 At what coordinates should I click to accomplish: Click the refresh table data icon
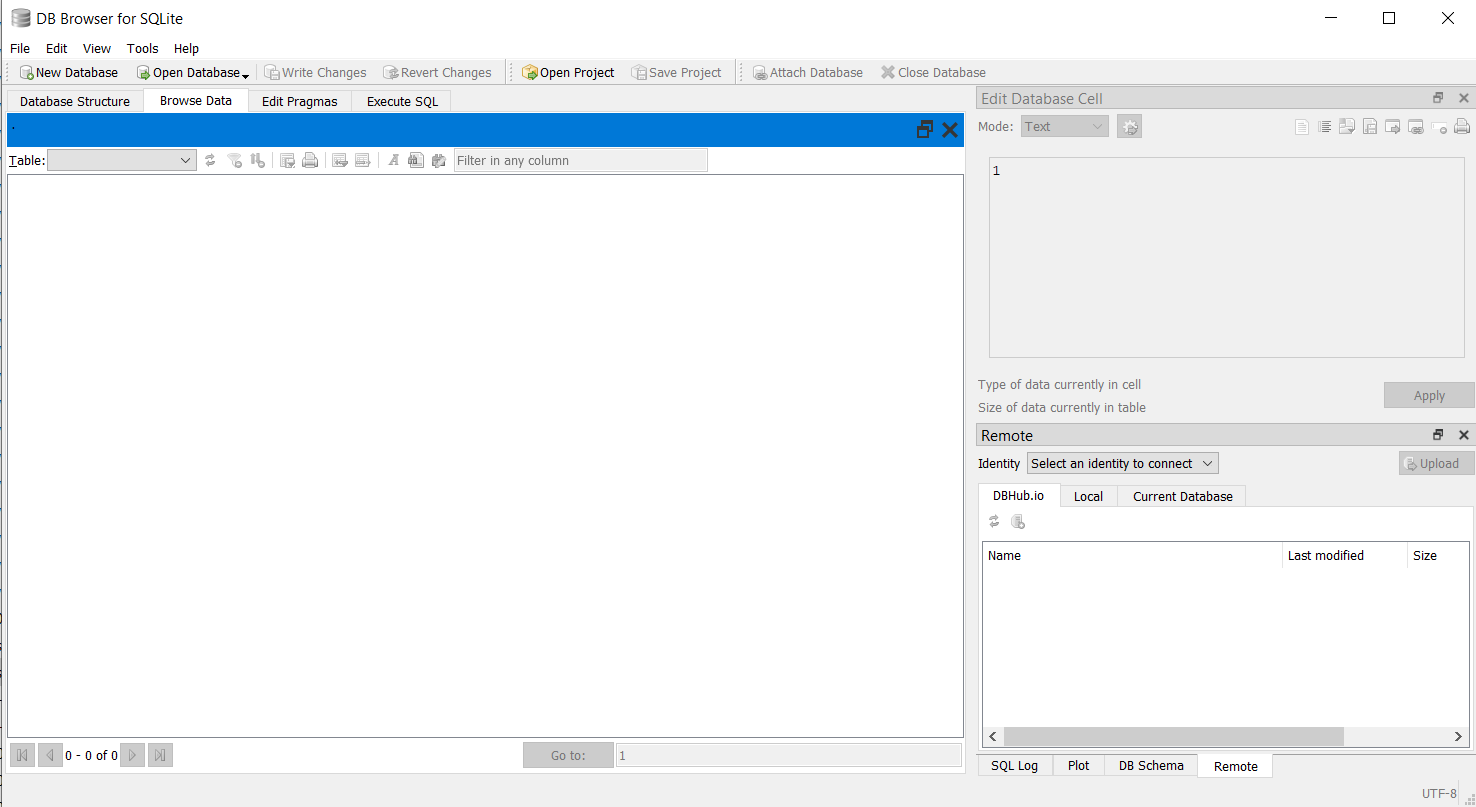pos(210,160)
